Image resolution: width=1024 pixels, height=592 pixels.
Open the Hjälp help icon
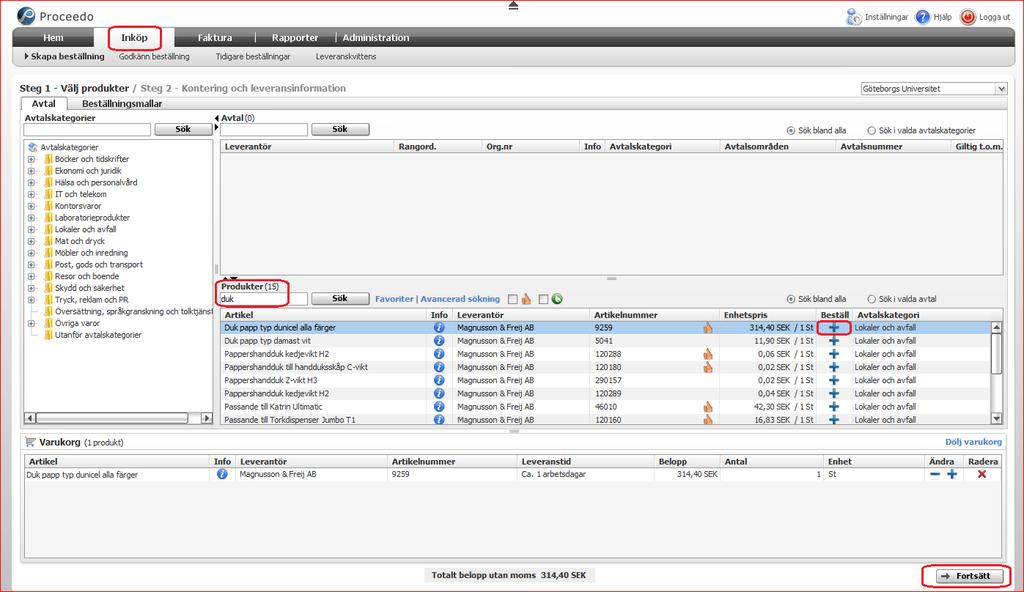(922, 17)
